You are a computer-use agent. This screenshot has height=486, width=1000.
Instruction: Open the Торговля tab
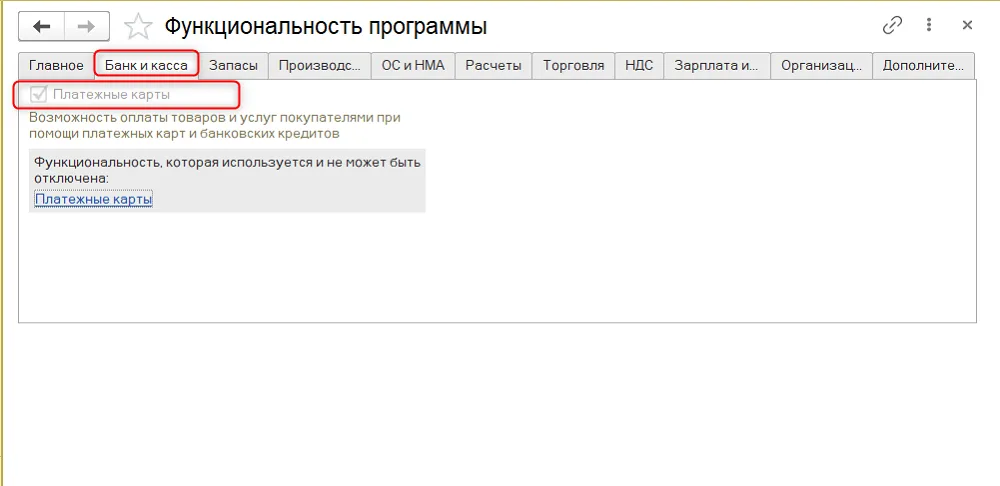tap(573, 66)
